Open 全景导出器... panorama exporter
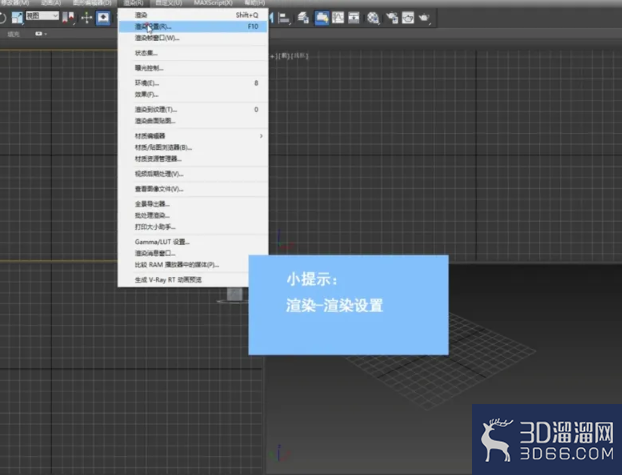 (193, 204)
